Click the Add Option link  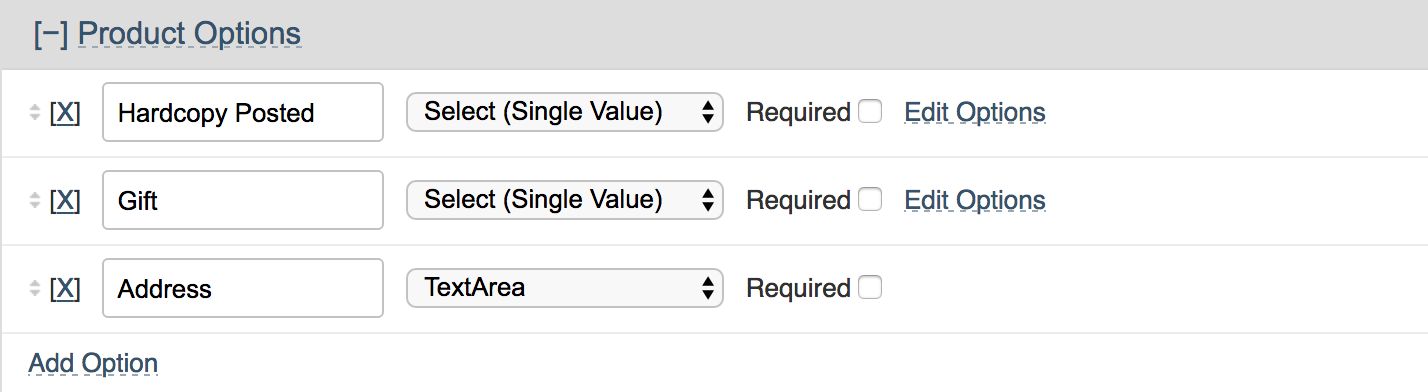point(93,363)
